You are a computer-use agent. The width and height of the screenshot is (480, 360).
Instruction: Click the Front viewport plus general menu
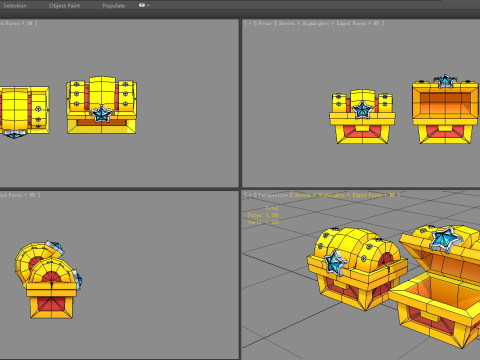[x=250, y=23]
